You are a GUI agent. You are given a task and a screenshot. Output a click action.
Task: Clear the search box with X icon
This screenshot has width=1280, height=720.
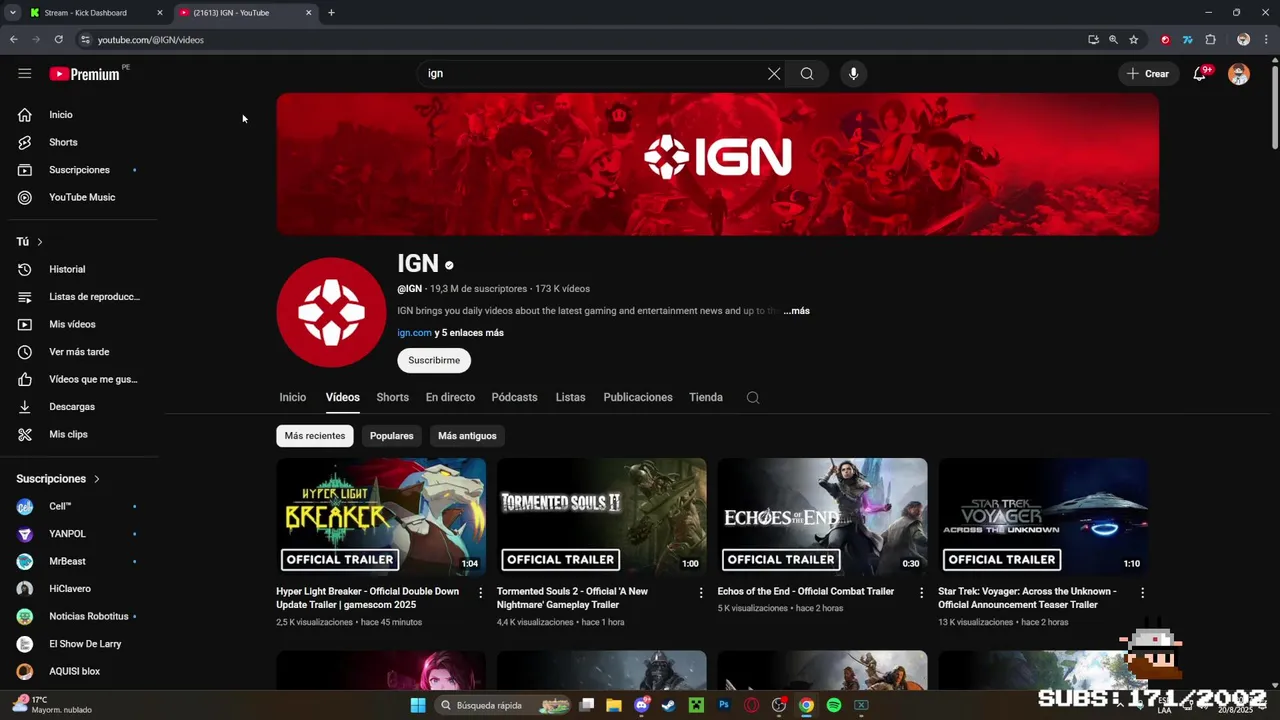pyautogui.click(x=774, y=74)
